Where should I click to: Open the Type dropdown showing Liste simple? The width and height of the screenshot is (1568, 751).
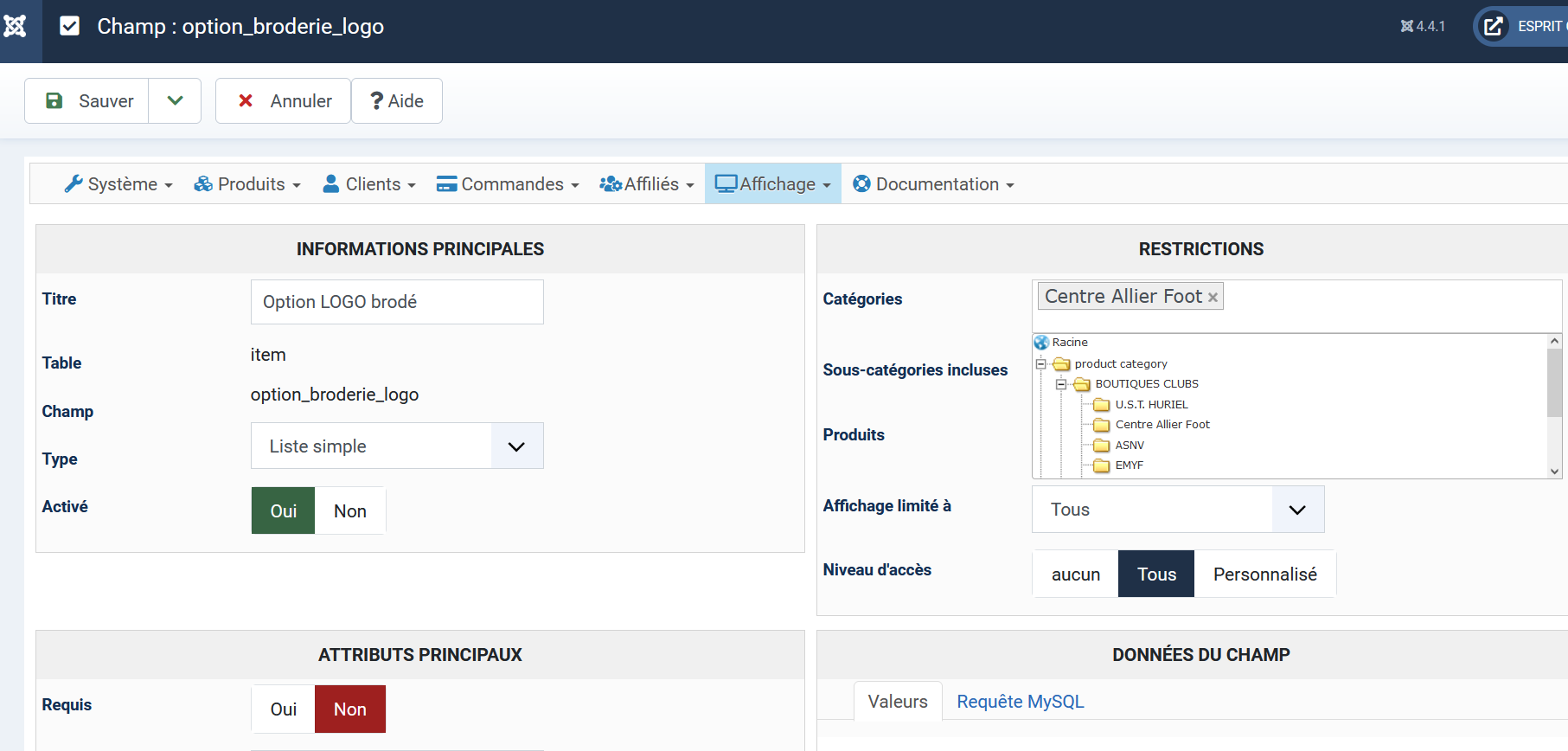(x=397, y=446)
